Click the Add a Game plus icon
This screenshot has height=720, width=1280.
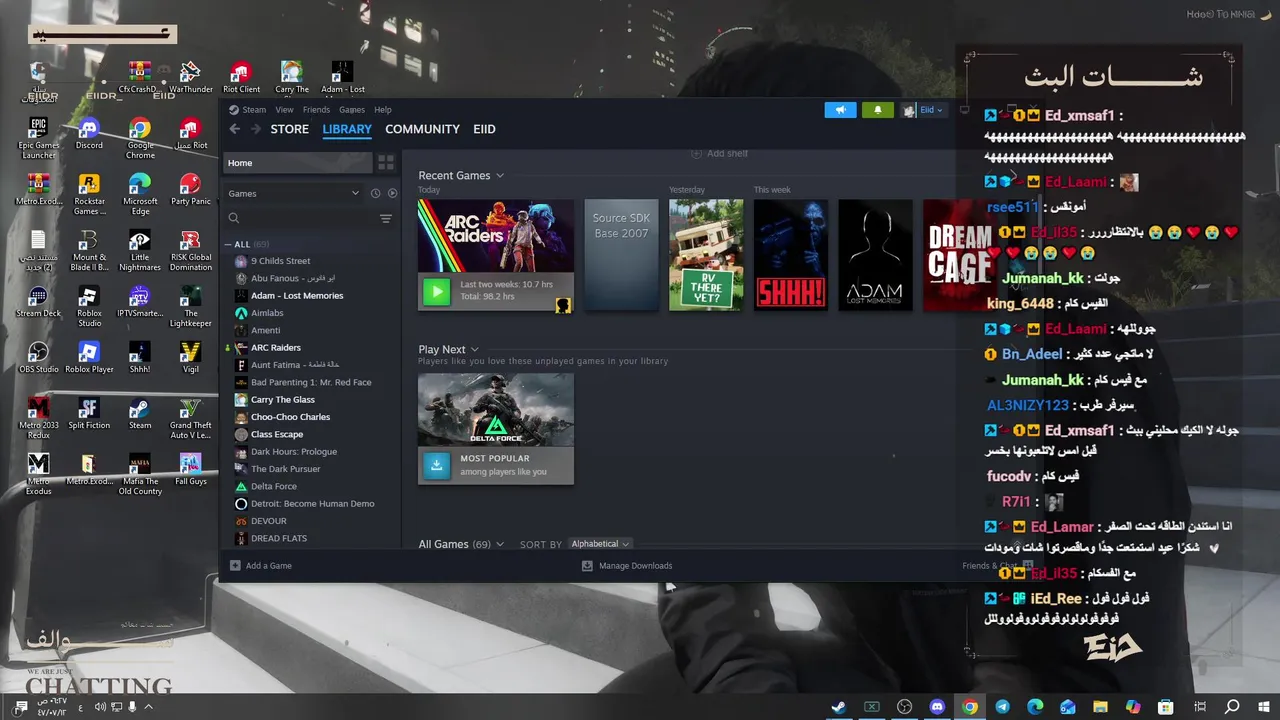pyautogui.click(x=235, y=566)
